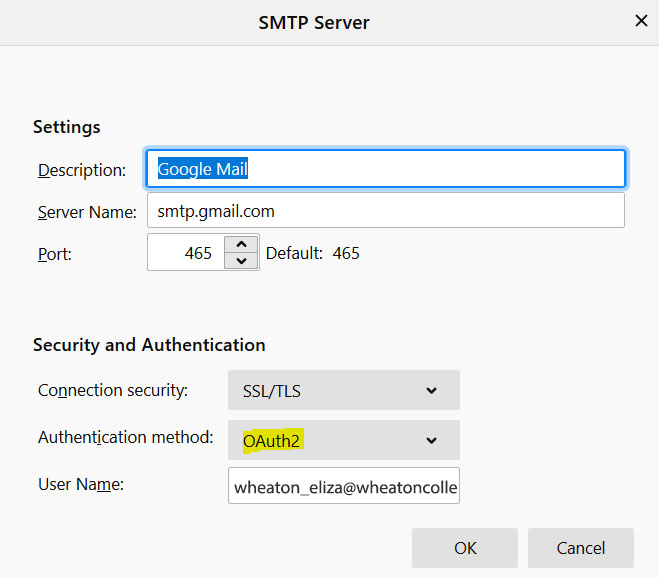This screenshot has height=578, width=659.
Task: Click the chevron icon beside OAuth2
Action: click(431, 440)
